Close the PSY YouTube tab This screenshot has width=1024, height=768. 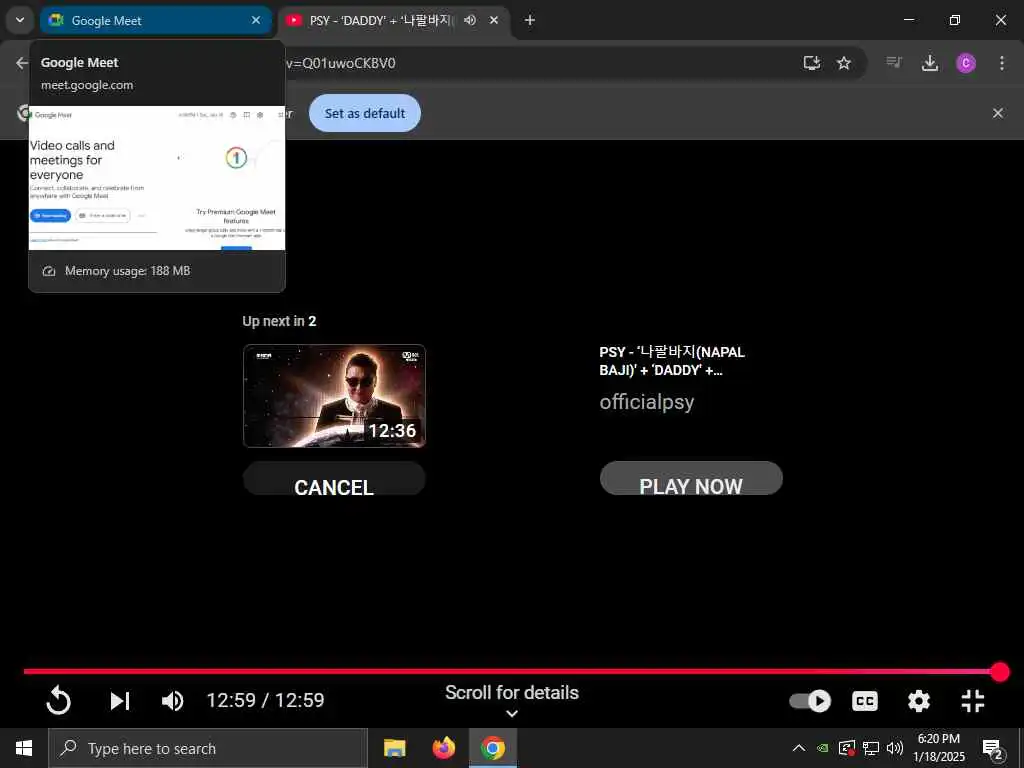(494, 20)
